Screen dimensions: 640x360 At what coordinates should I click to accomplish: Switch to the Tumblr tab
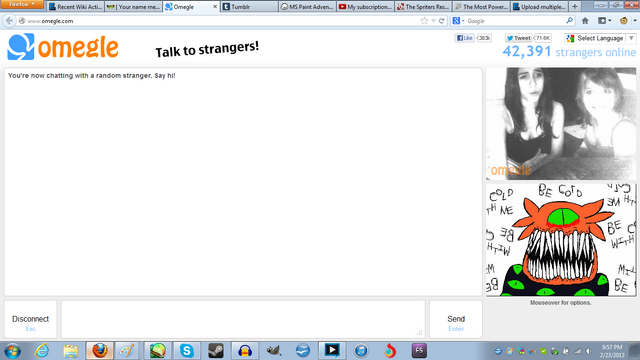pos(249,7)
